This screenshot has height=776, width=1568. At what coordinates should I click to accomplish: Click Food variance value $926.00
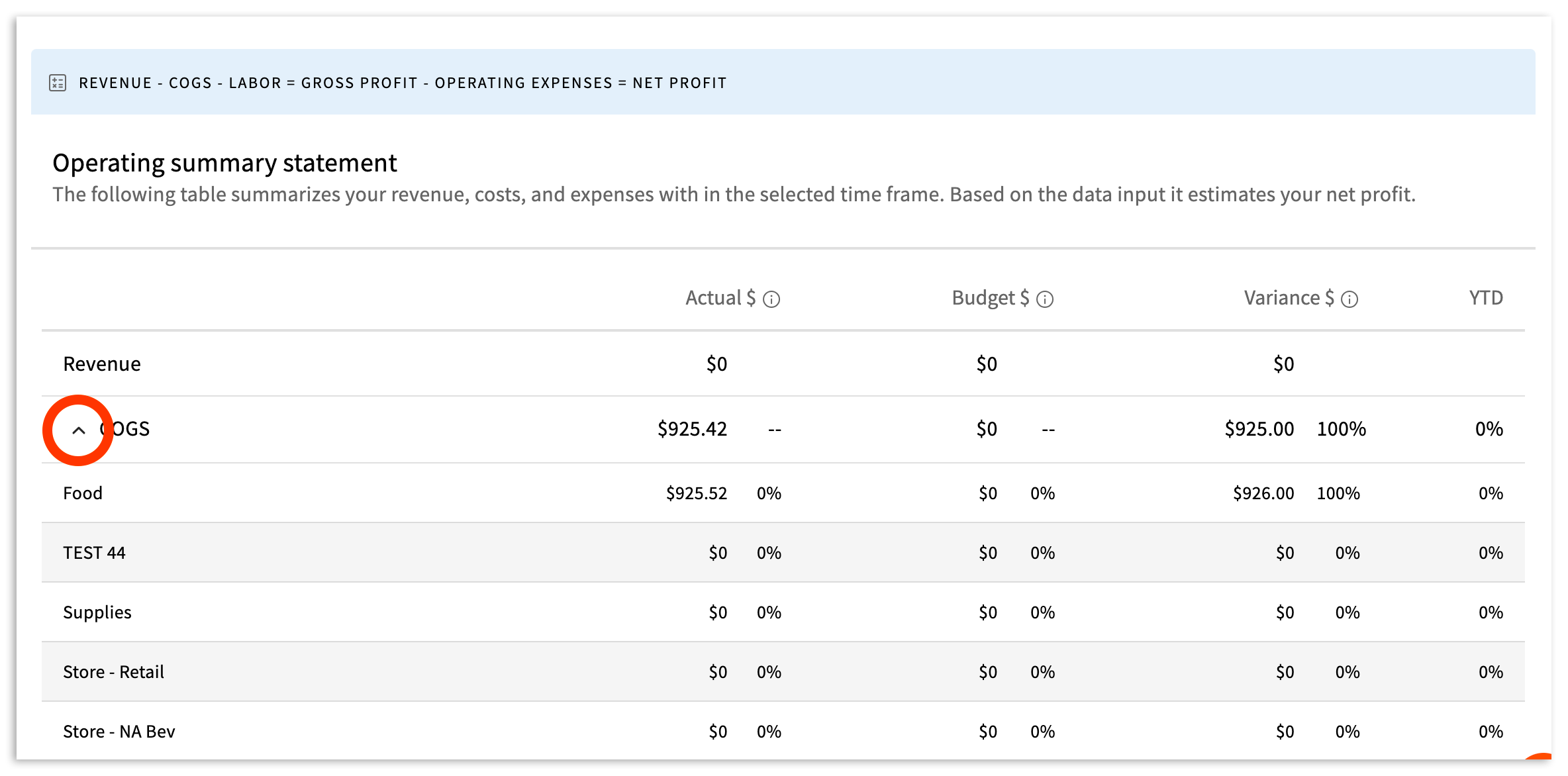click(x=1263, y=493)
